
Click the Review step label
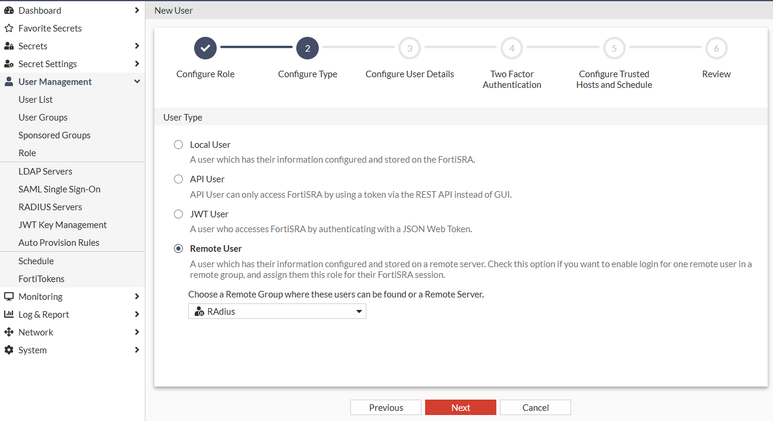pos(716,74)
